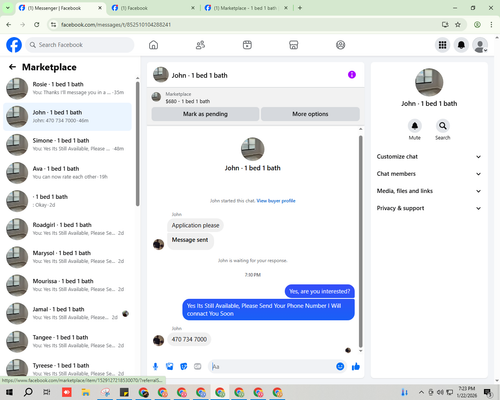Click More options button
This screenshot has height=400, width=500.
tap(310, 114)
